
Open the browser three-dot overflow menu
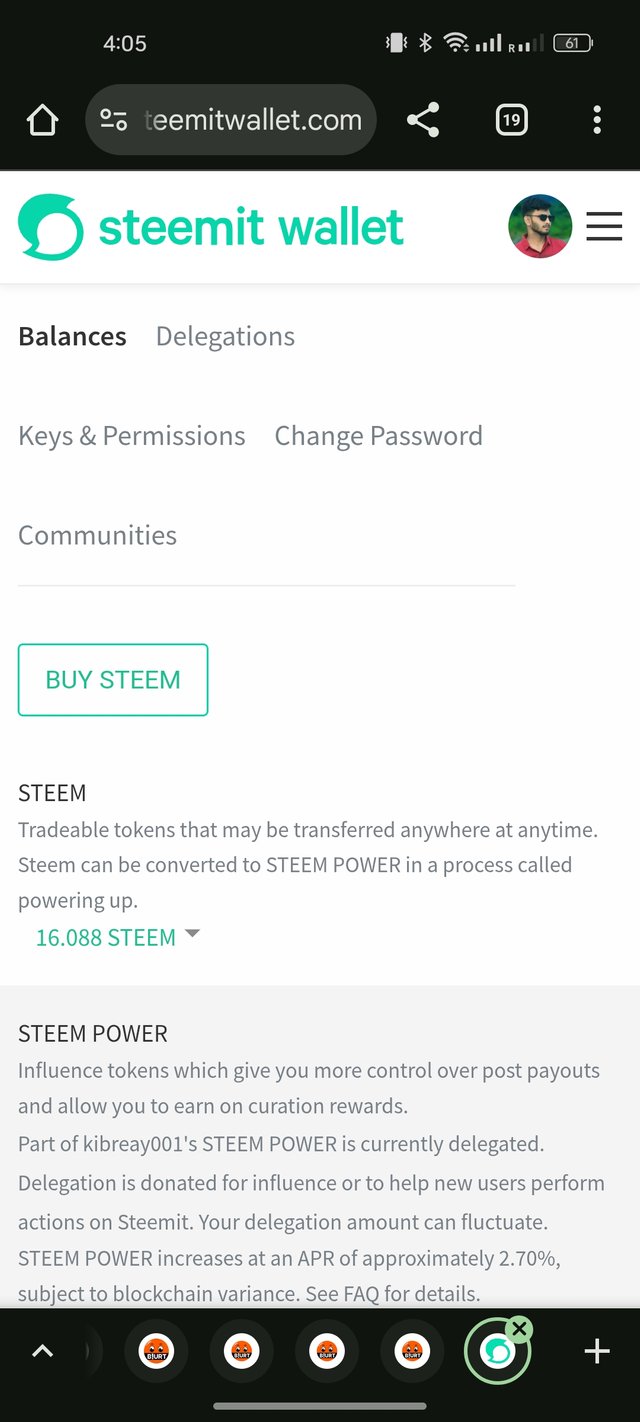pyautogui.click(x=597, y=121)
